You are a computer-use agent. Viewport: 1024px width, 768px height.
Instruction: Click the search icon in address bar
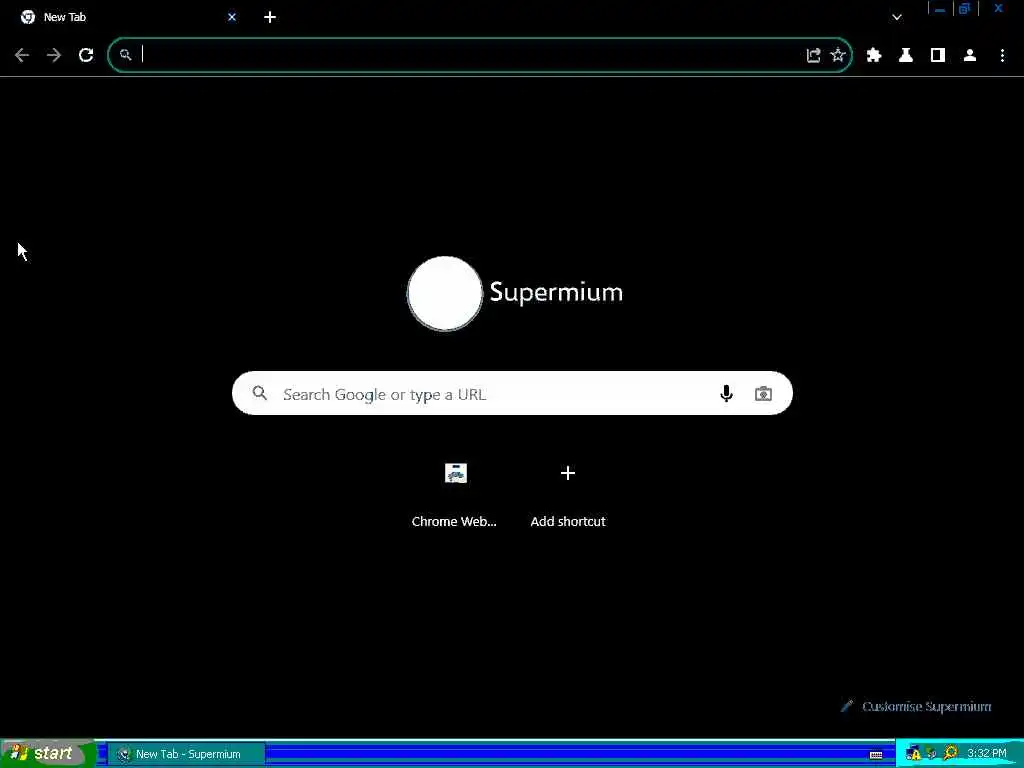point(125,56)
